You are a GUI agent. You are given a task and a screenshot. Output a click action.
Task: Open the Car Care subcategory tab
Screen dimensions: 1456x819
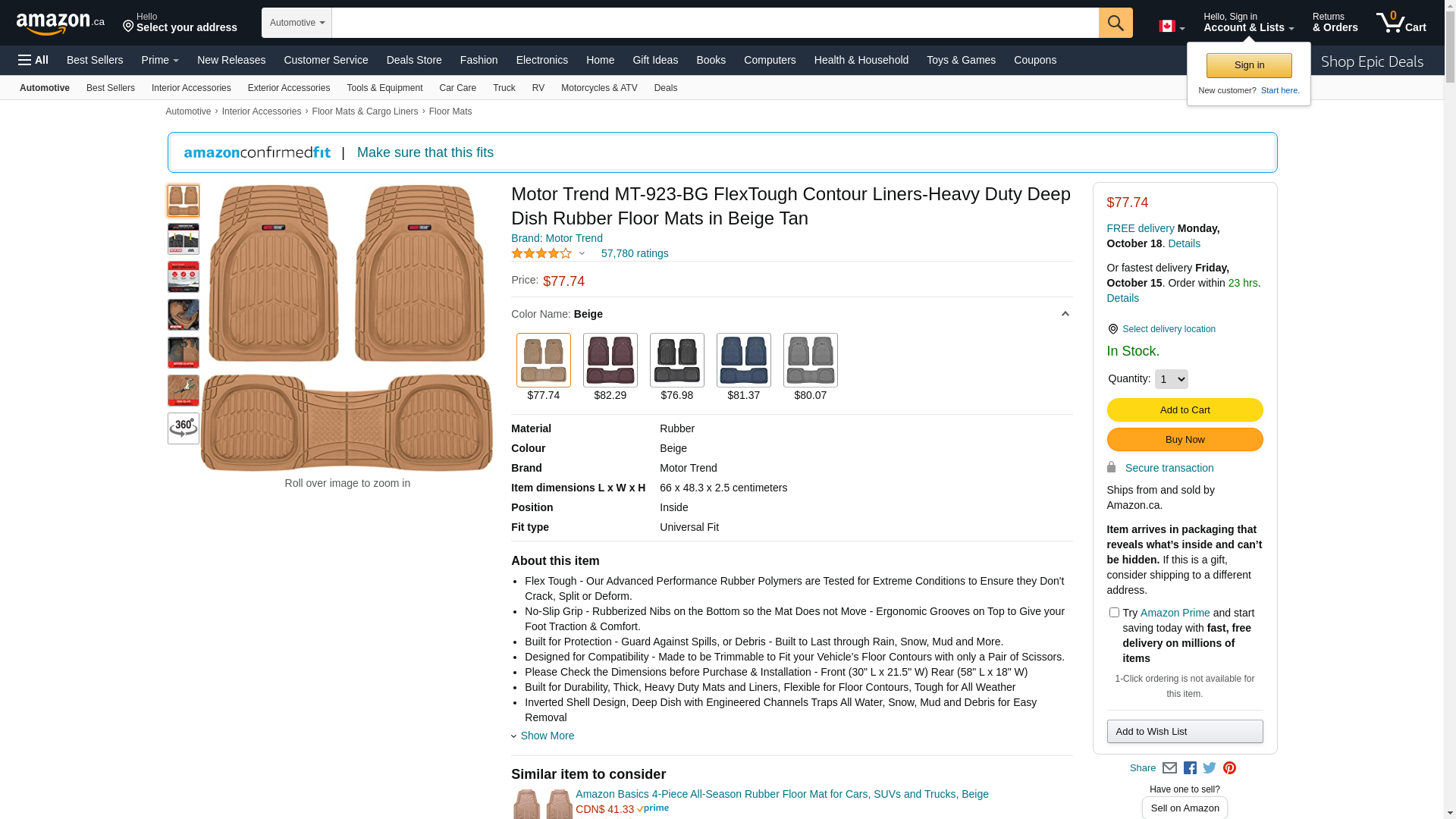[x=457, y=88]
